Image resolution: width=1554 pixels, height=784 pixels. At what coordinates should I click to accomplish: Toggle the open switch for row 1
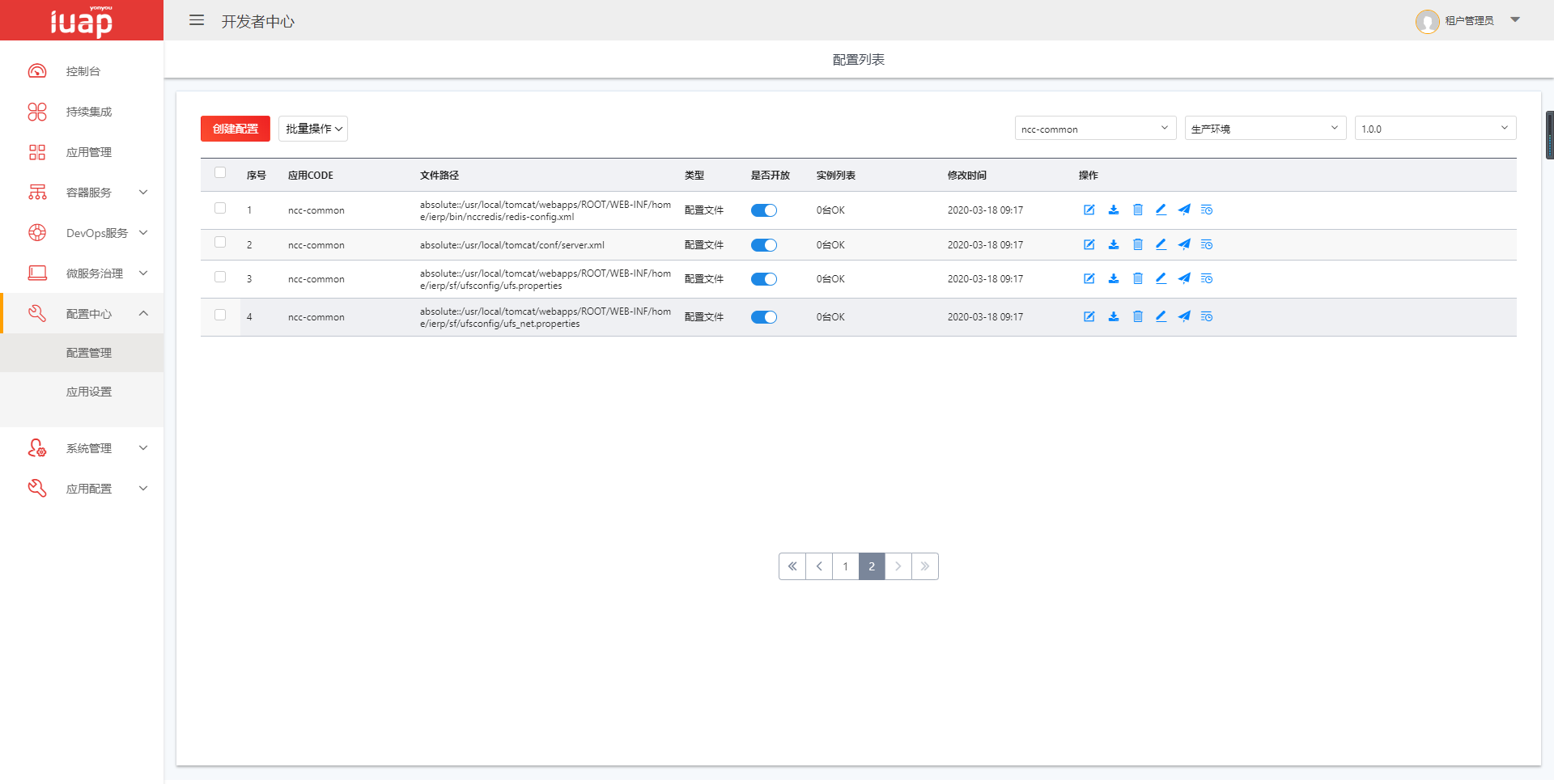pos(764,210)
